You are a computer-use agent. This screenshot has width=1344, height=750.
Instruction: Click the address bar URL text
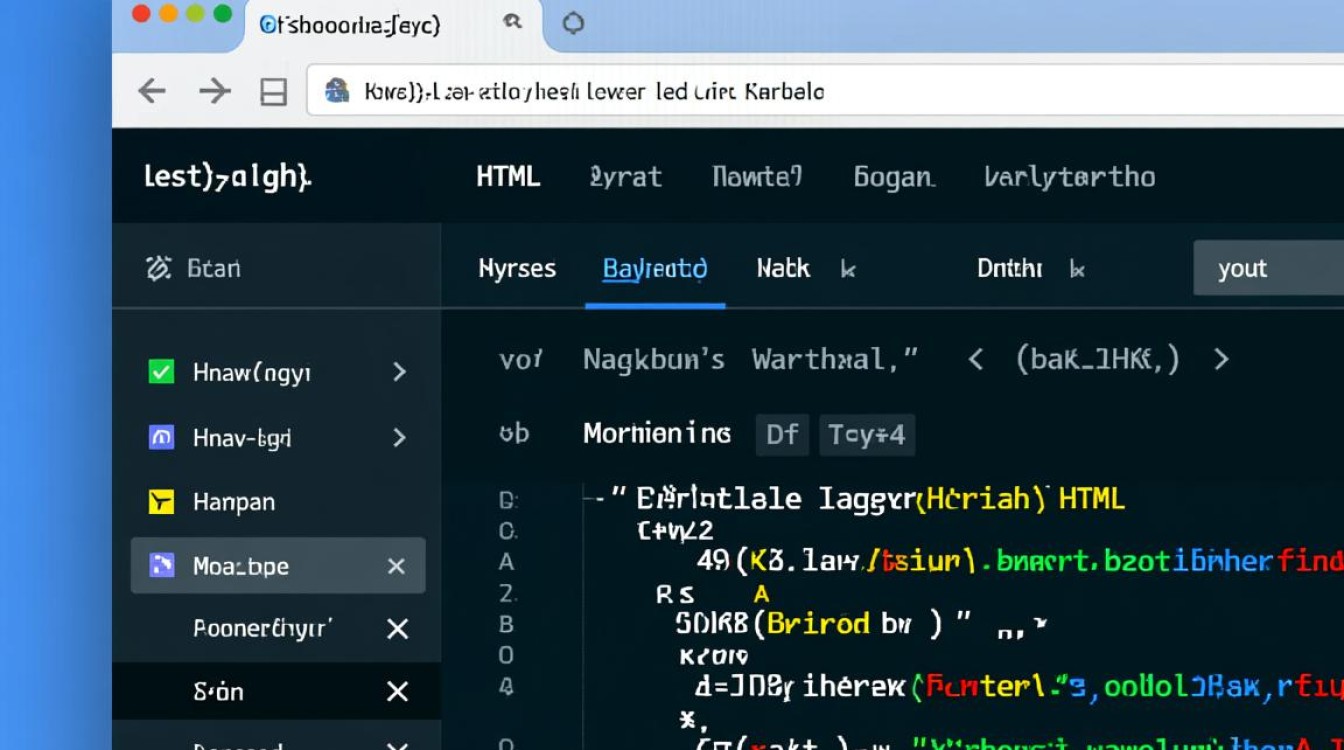point(595,92)
